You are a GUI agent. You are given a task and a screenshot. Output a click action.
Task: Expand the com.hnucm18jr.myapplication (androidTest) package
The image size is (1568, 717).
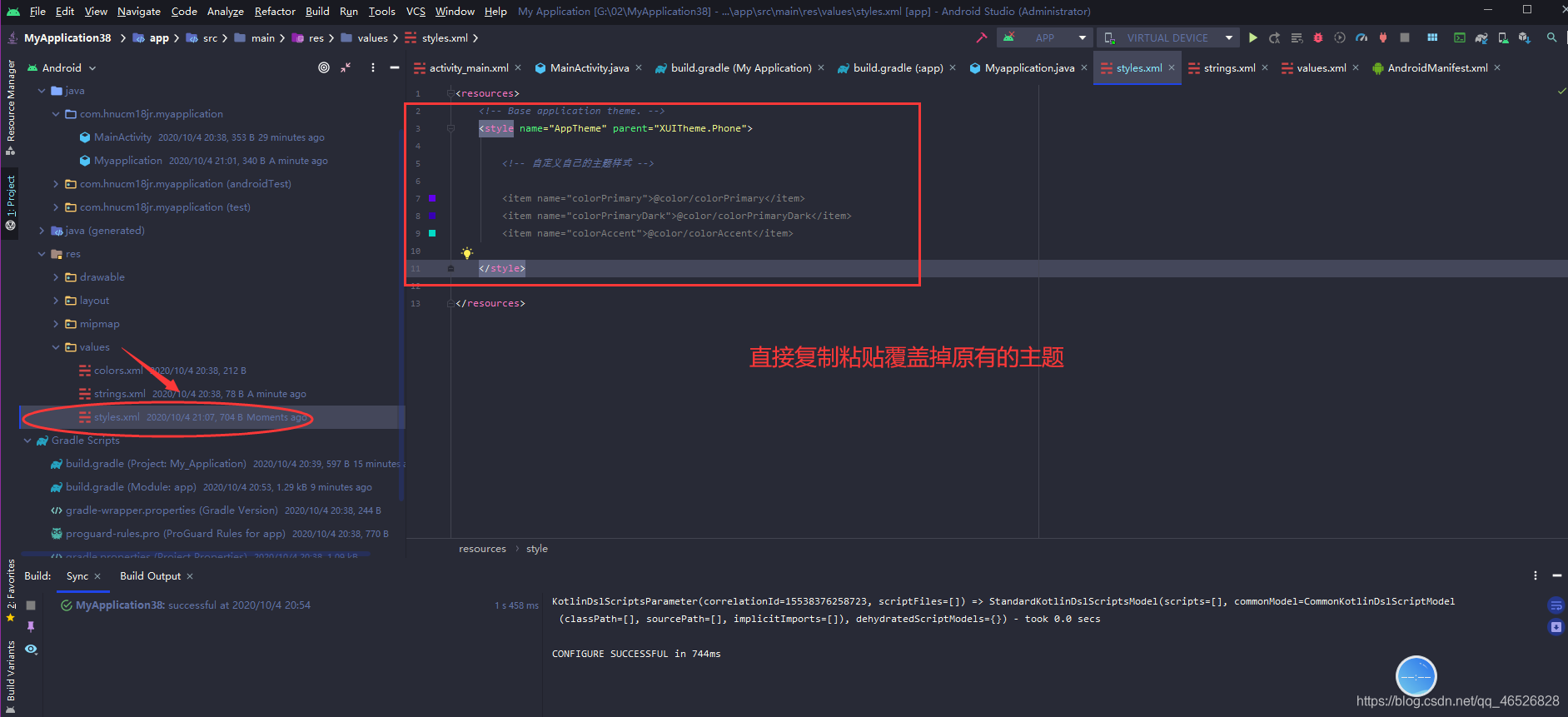pyautogui.click(x=56, y=184)
